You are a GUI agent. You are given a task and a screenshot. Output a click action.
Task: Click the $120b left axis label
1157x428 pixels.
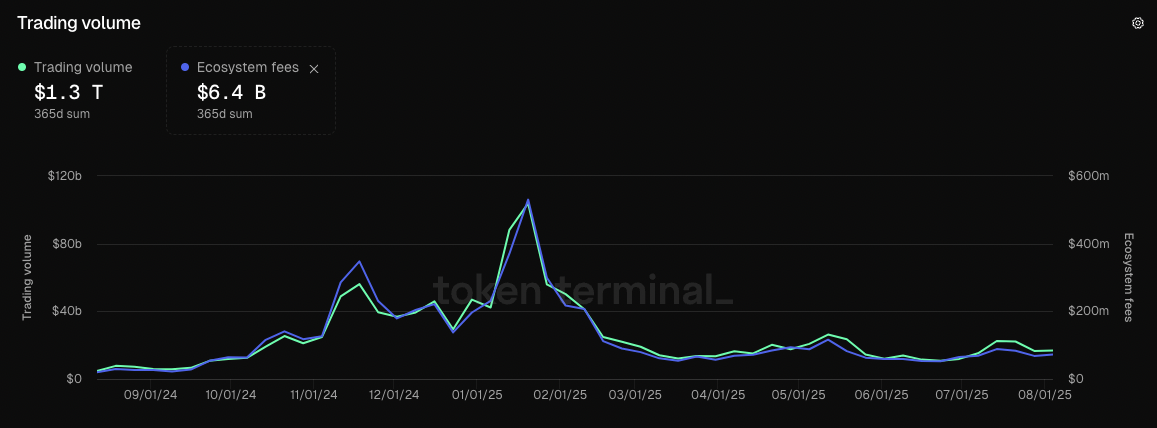tap(66, 176)
